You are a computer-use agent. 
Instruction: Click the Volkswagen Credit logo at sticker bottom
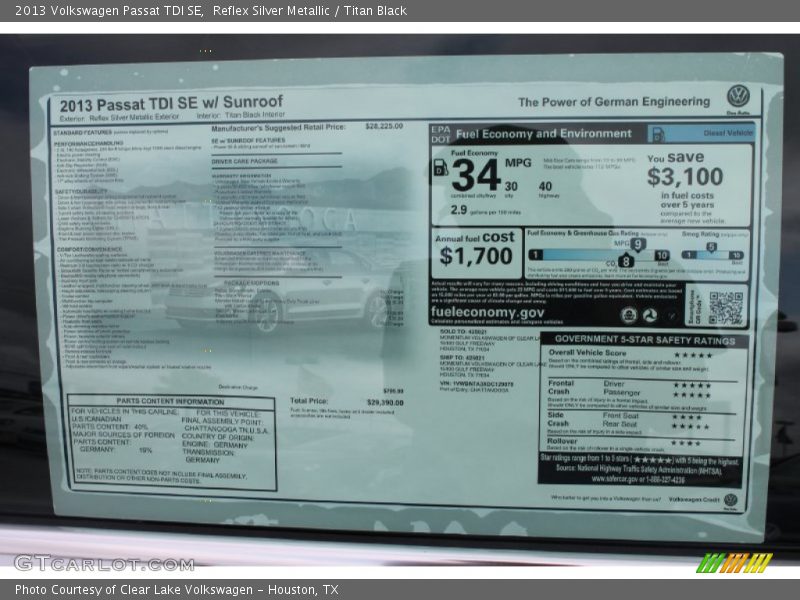pyautogui.click(x=730, y=499)
